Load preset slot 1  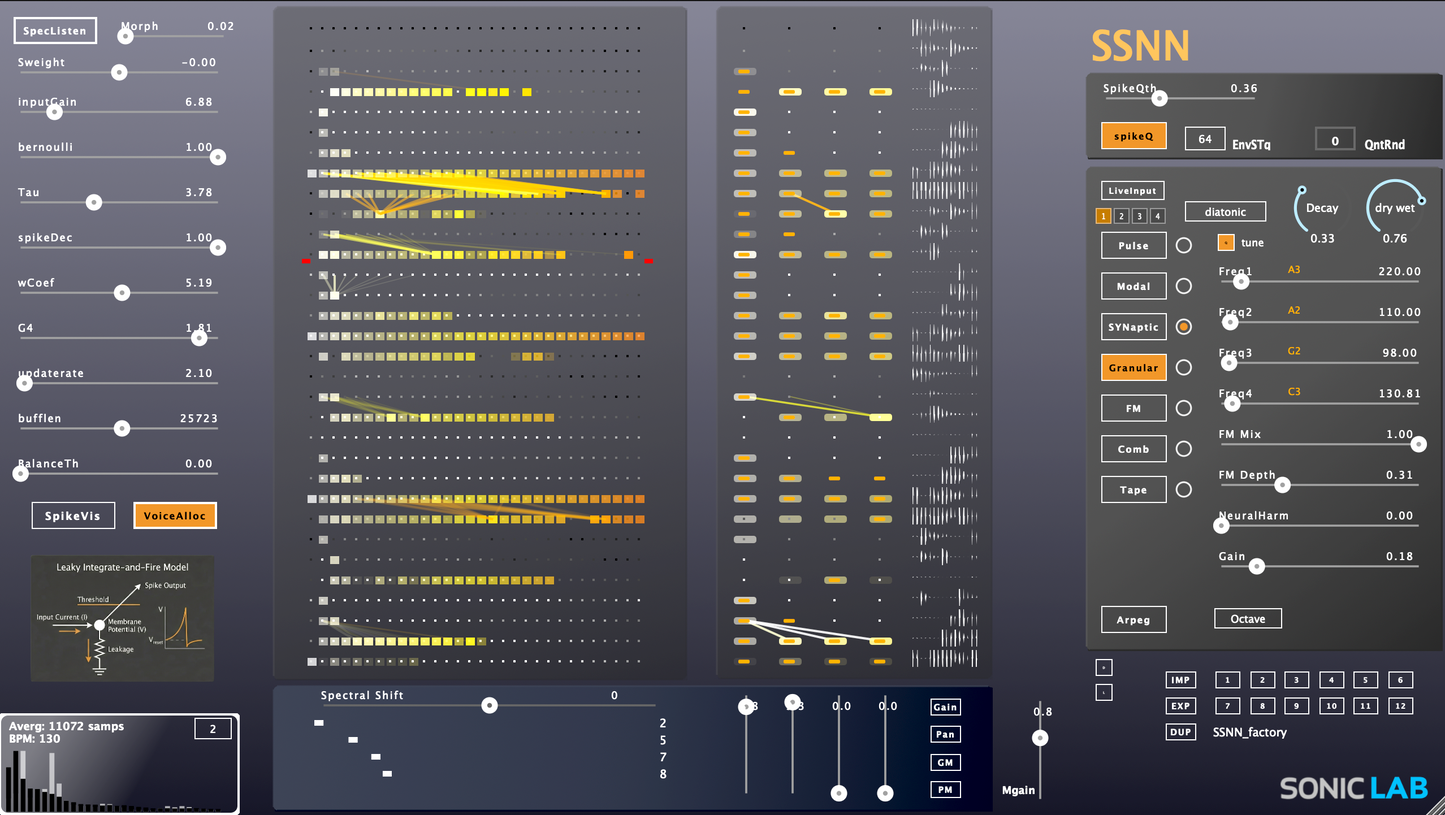[x=1227, y=680]
